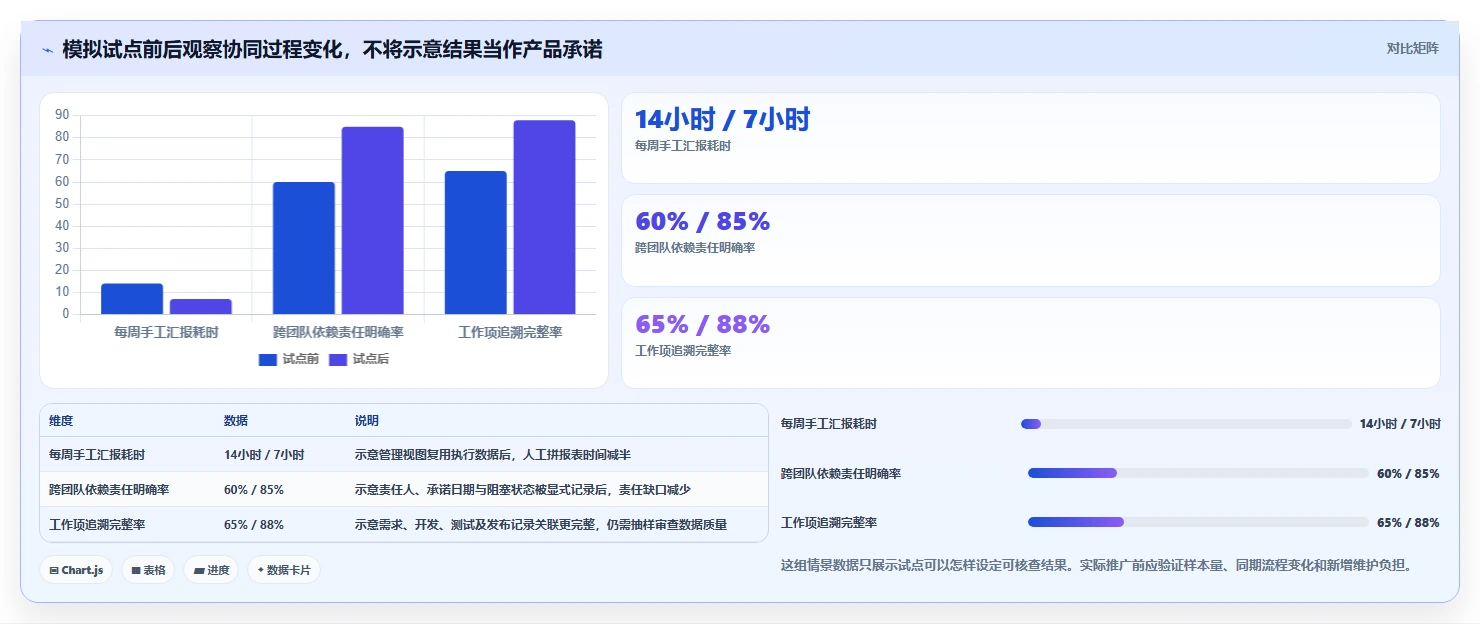
Task: Click description starting 示意管理视图复用执行数据后
Action: click(x=493, y=455)
